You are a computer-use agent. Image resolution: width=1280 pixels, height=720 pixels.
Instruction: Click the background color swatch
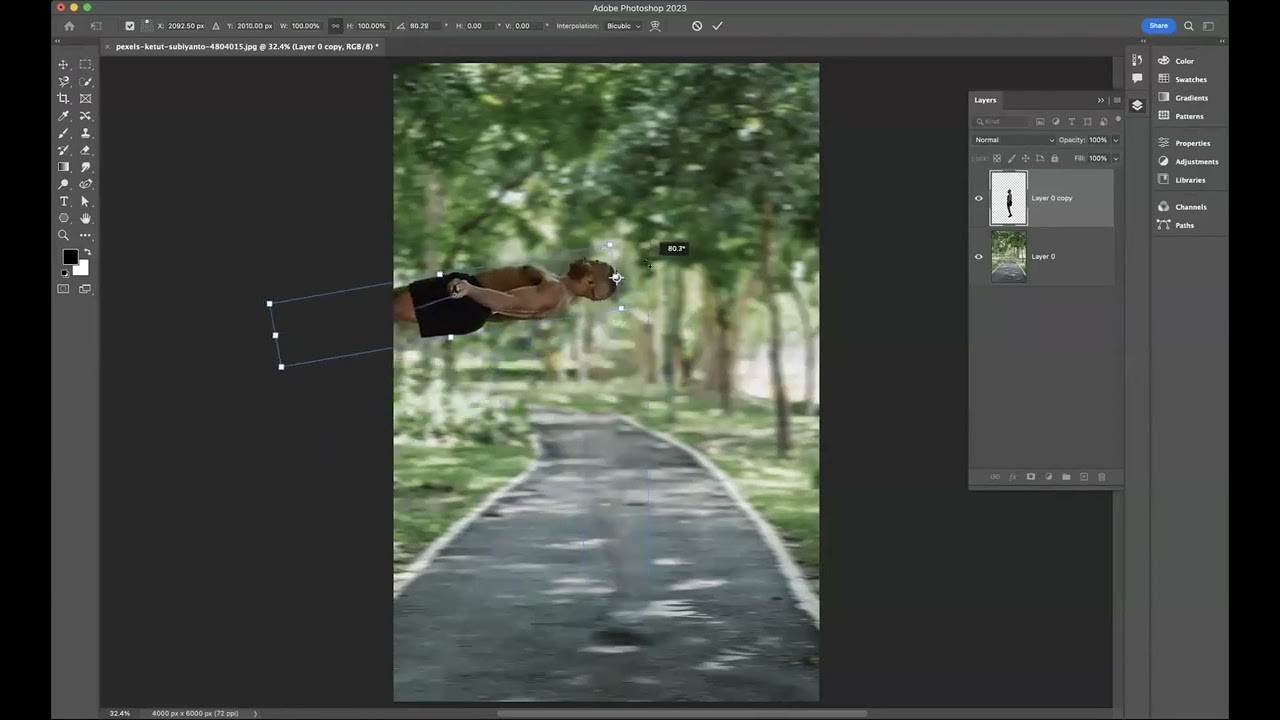pyautogui.click(x=82, y=268)
